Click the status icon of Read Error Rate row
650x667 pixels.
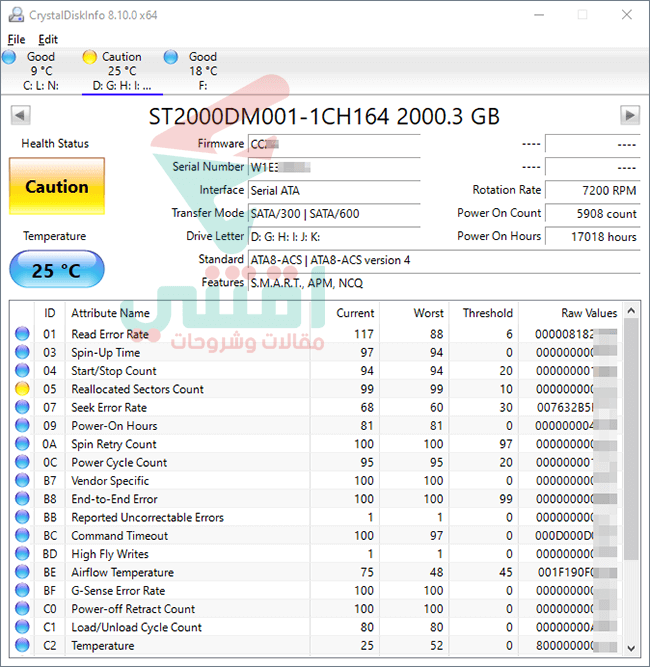(x=22, y=334)
